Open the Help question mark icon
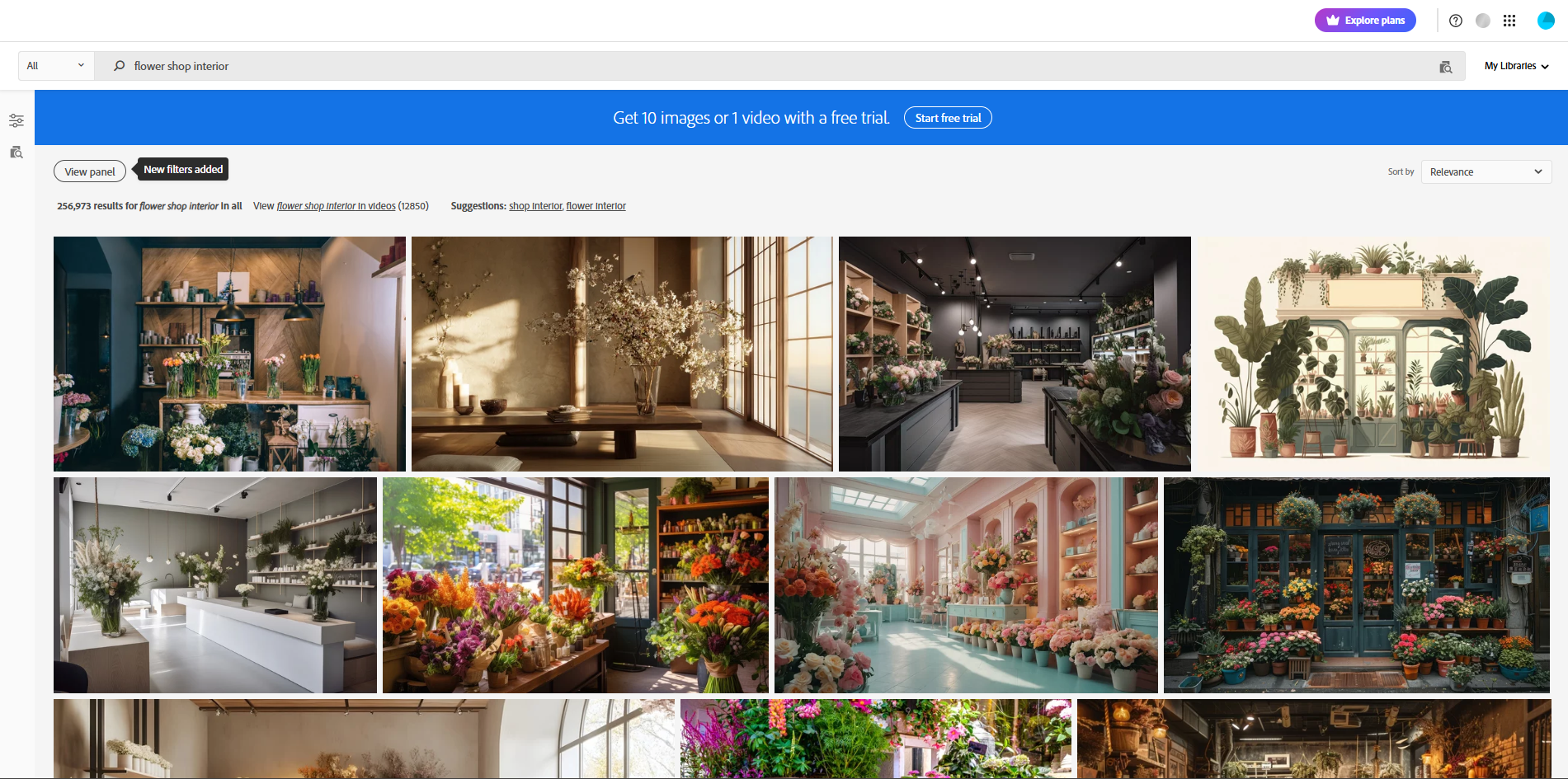The height and width of the screenshot is (779, 1568). tap(1455, 21)
